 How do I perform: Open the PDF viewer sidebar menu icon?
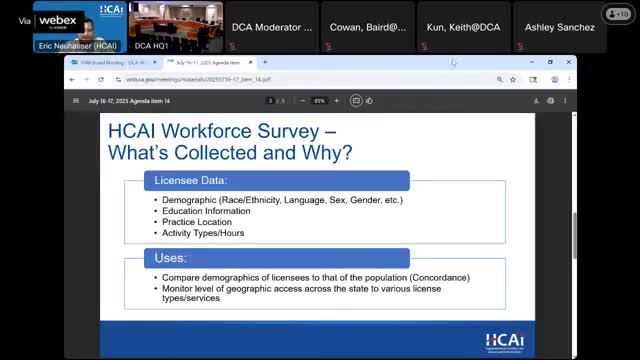click(76, 101)
